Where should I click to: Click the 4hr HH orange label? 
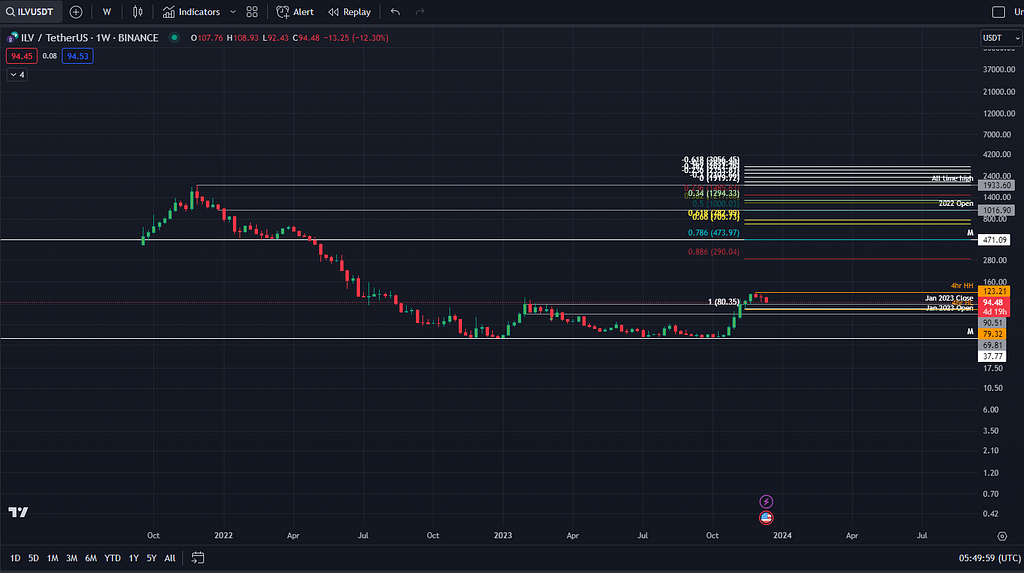pyautogui.click(x=962, y=286)
